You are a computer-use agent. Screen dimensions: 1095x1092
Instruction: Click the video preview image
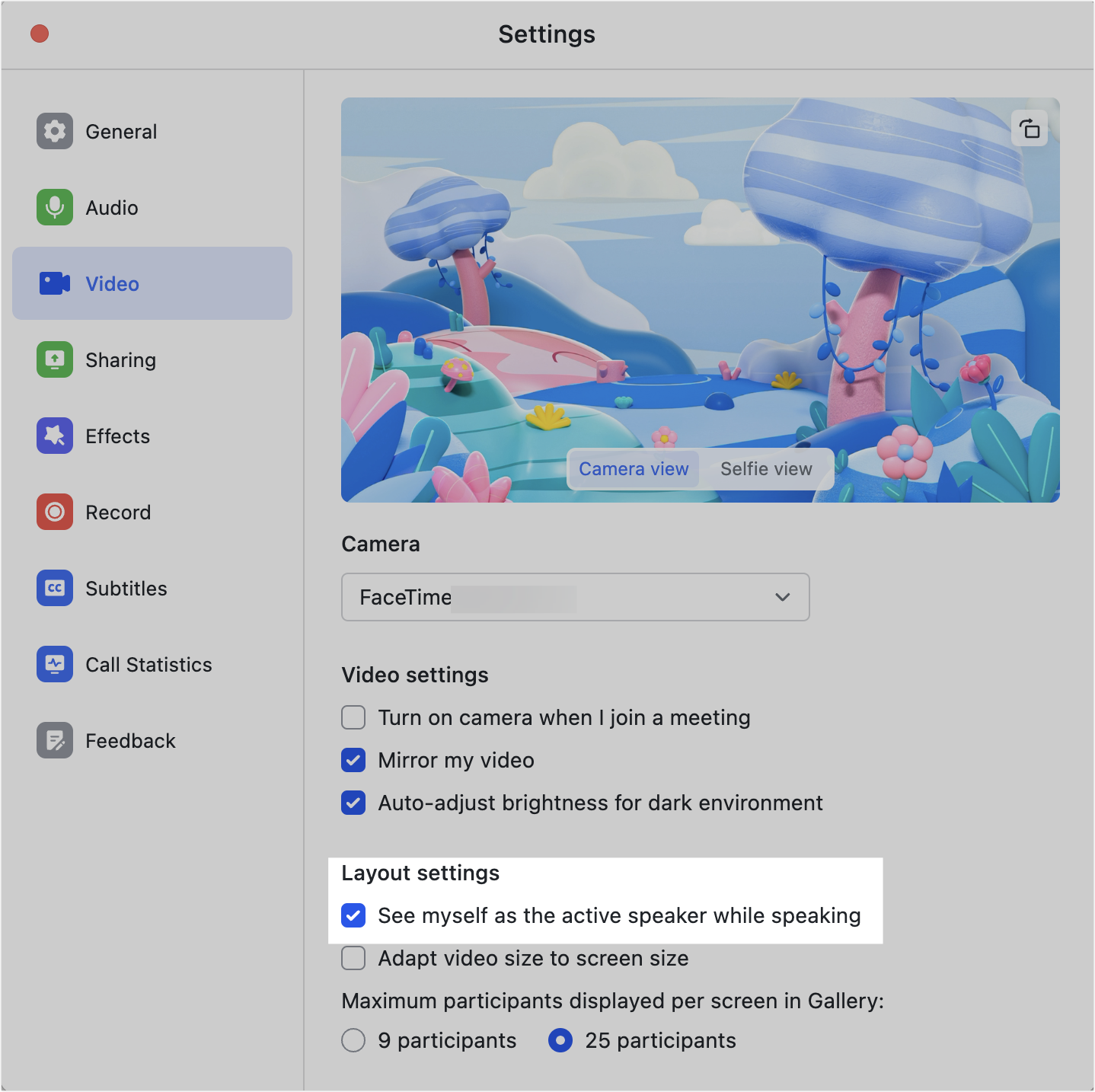(x=701, y=300)
